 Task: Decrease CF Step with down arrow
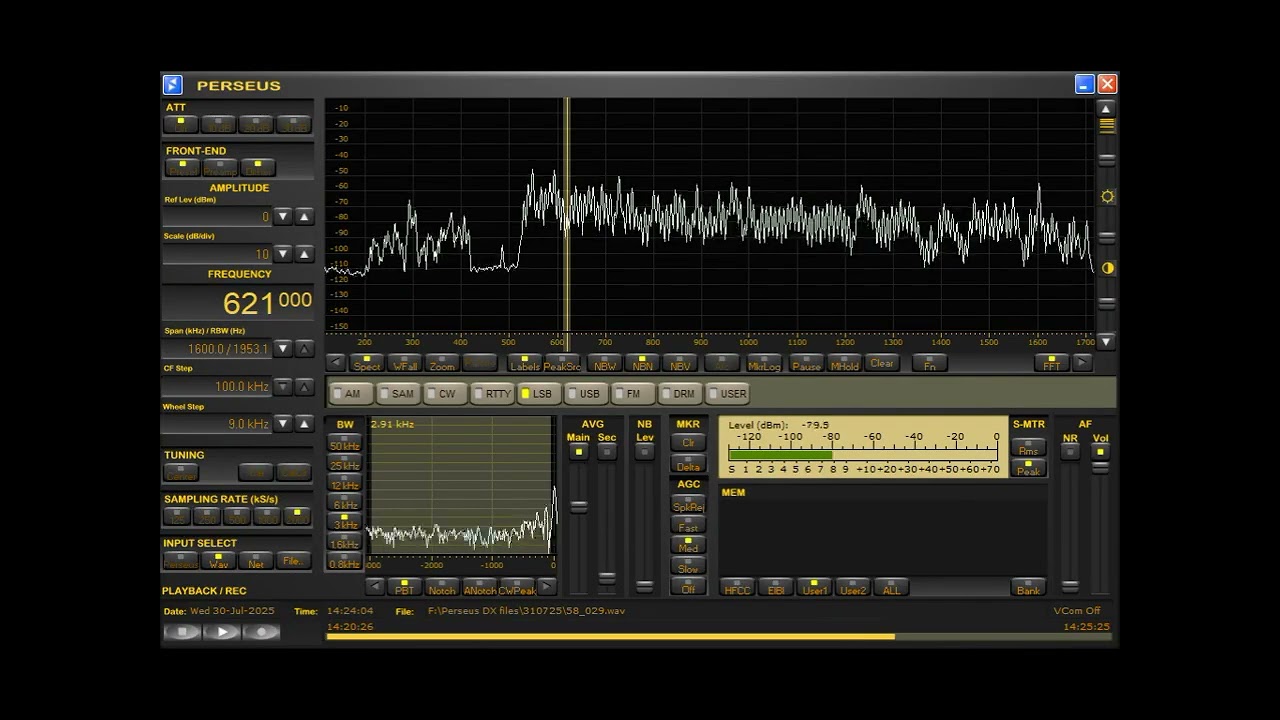(x=283, y=387)
